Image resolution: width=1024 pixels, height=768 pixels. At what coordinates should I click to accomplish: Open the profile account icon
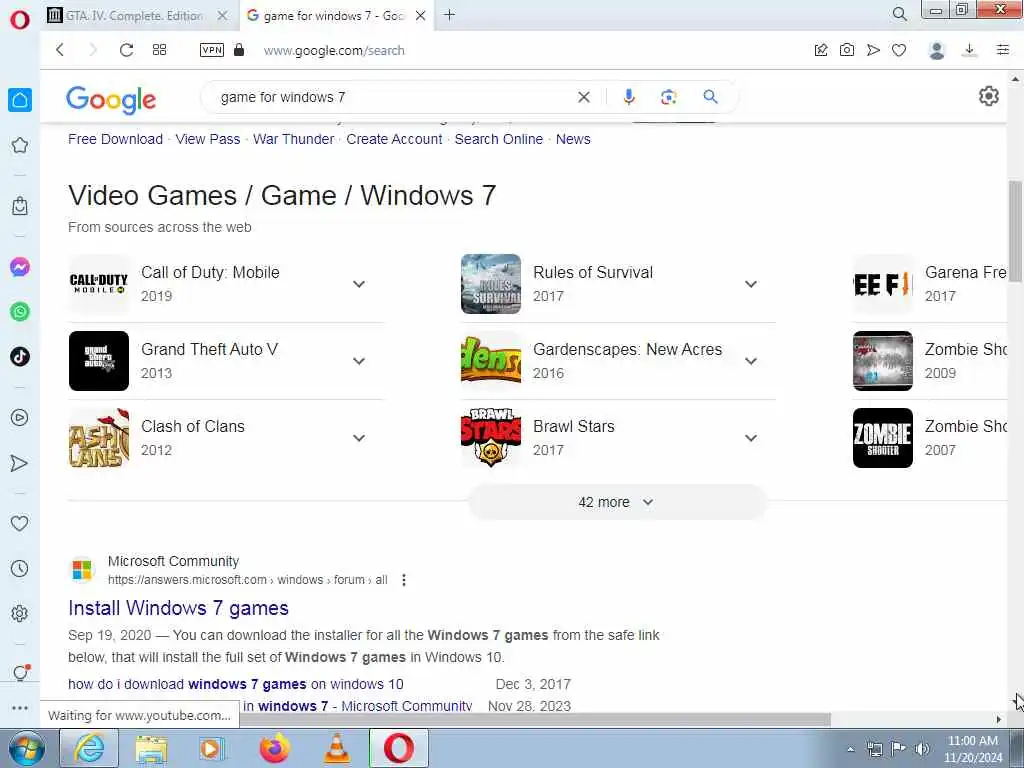(x=936, y=50)
